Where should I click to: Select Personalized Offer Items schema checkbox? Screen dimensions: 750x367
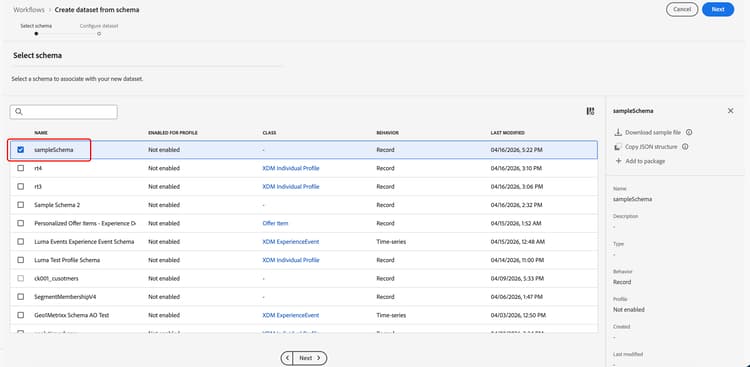[21, 223]
